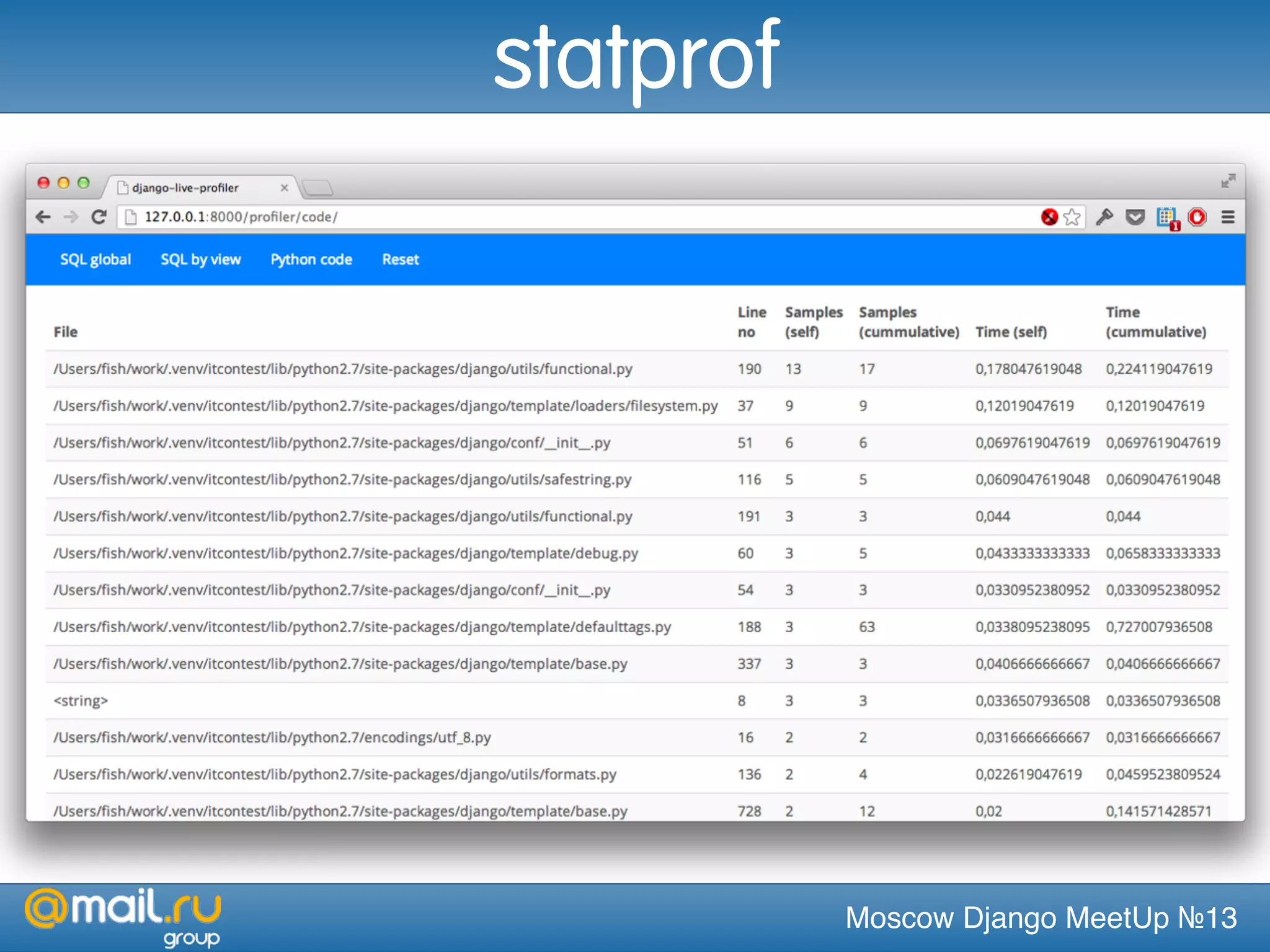Open the Chrome hamburger menu

(x=1228, y=217)
